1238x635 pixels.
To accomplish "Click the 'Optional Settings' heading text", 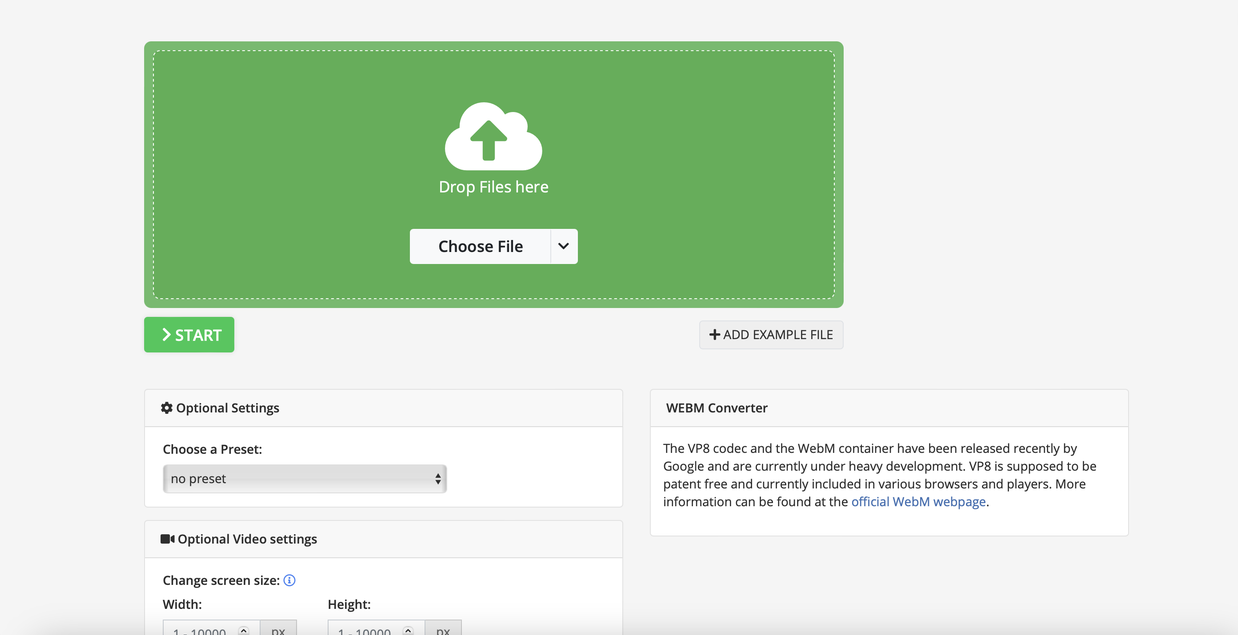I will click(x=227, y=408).
